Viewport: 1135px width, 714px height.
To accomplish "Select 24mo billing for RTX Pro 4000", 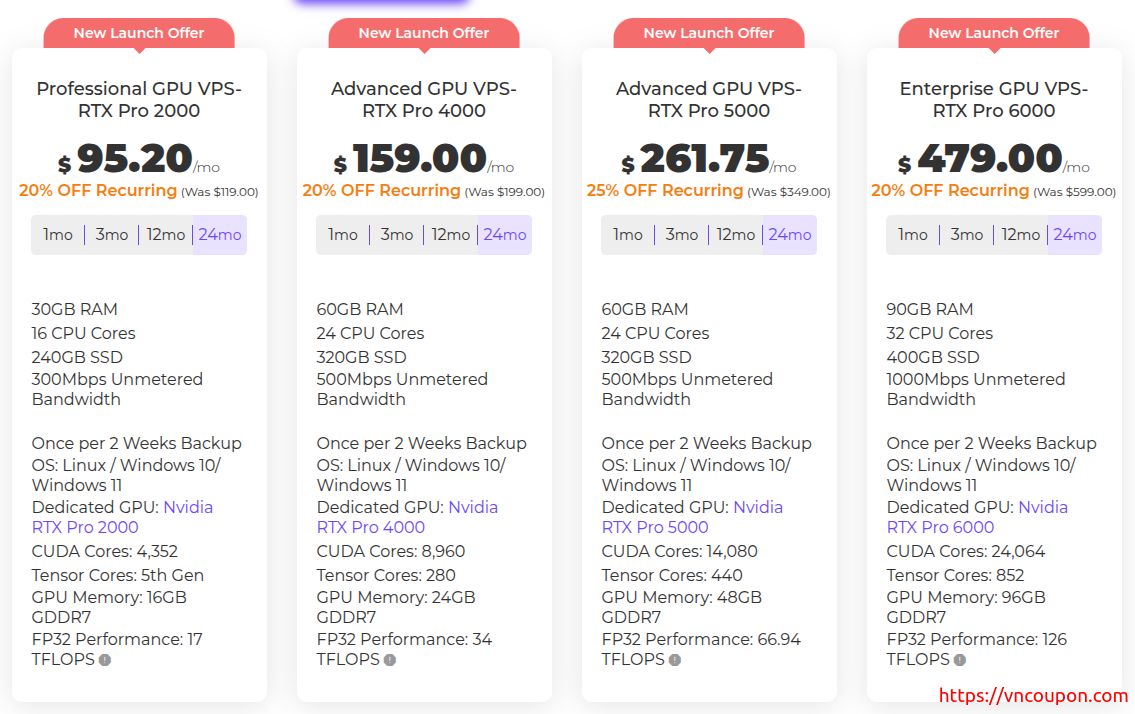I will coord(505,235).
